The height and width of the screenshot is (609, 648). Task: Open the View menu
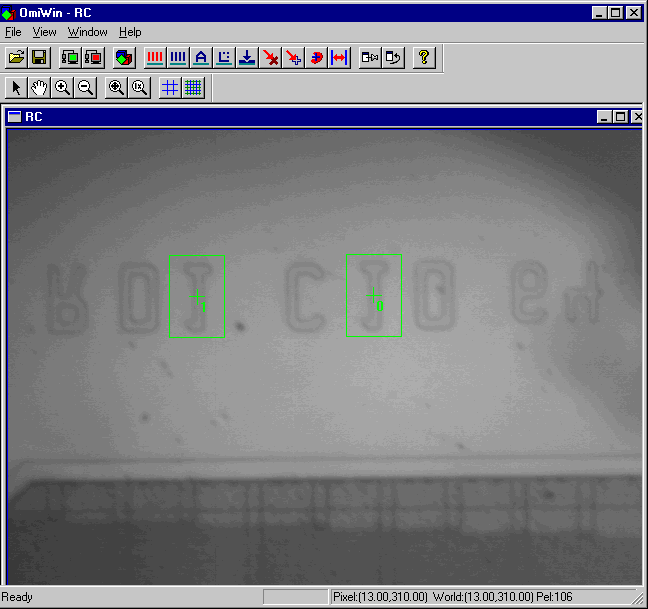pos(44,32)
